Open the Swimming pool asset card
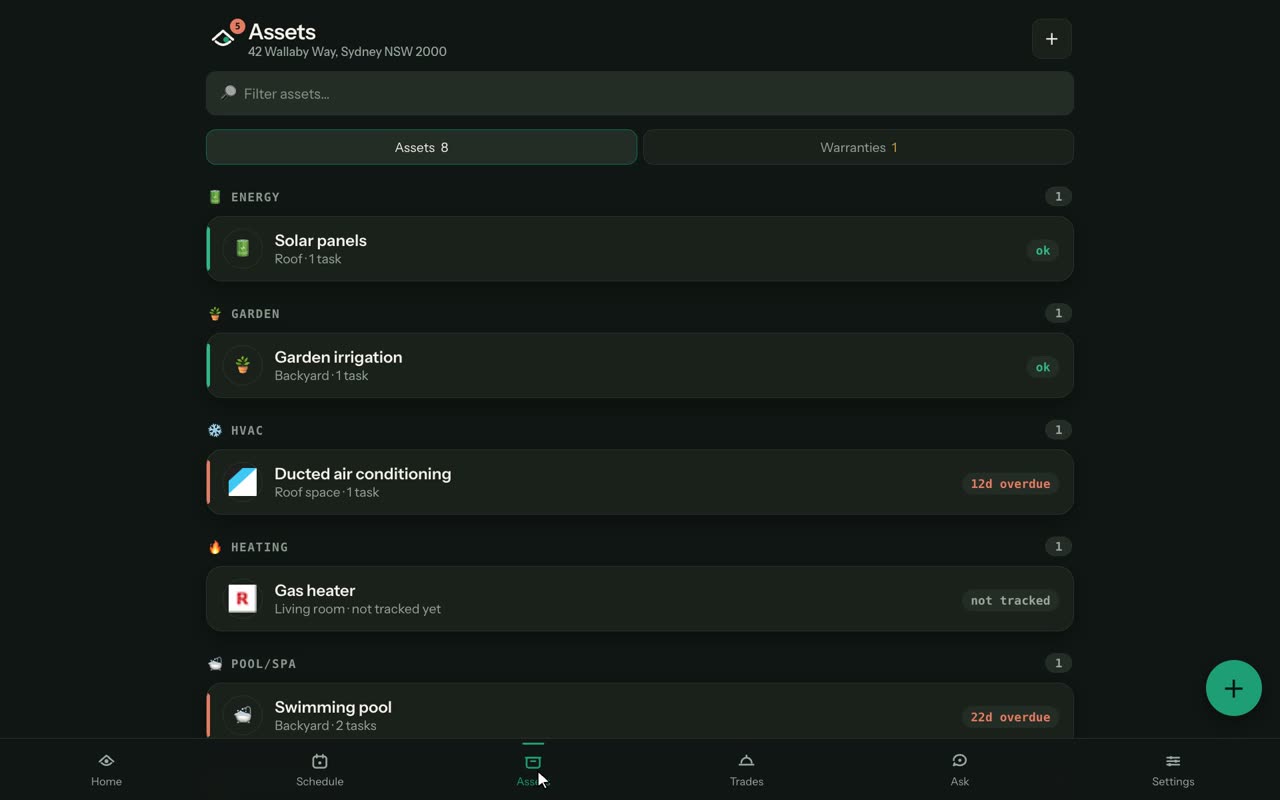This screenshot has width=1280, height=800. tap(640, 711)
